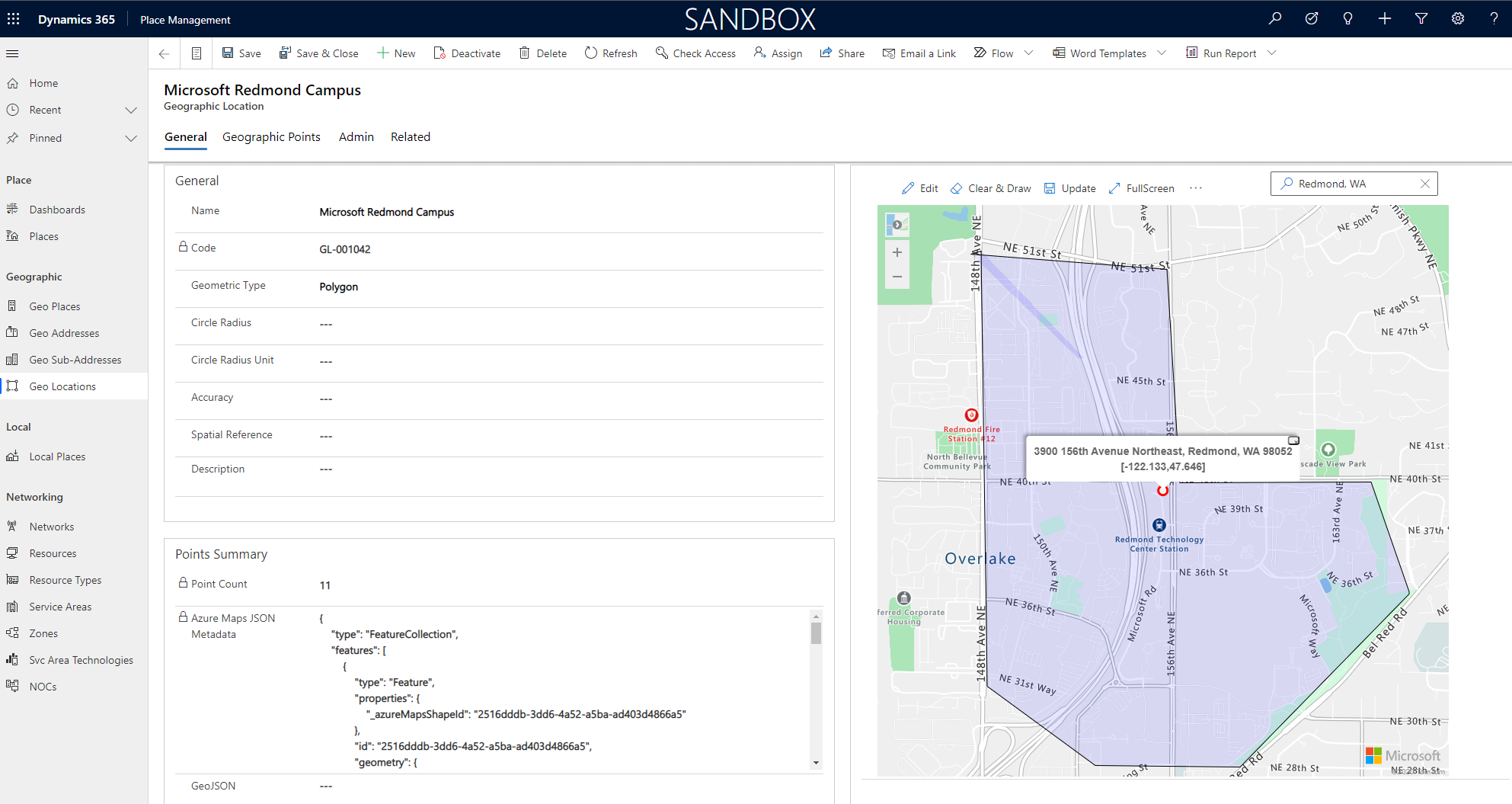
Task: Expand the Run Report dropdown
Action: point(1271,53)
